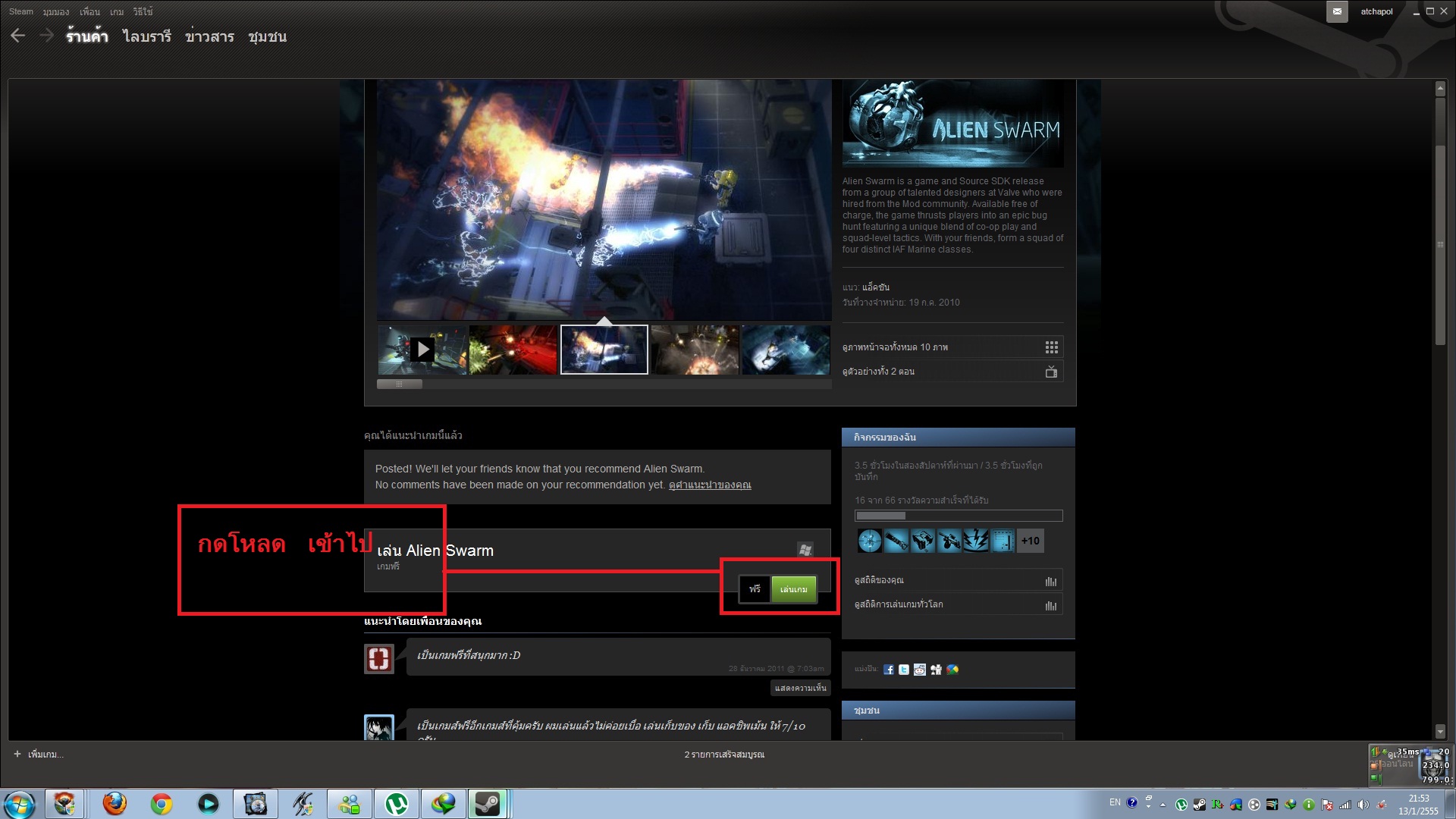Select the red alien screenshot thumbnail
This screenshot has height=819, width=1456.
point(513,350)
